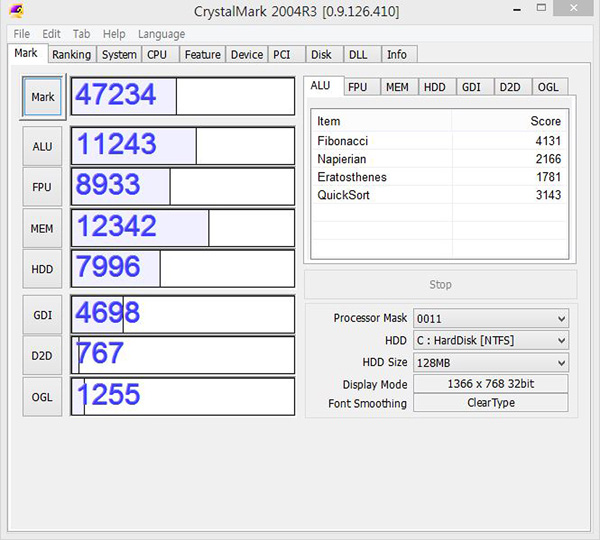Screen dimensions: 600x540
Task: Run the full Mark benchmark button
Action: tap(42, 97)
